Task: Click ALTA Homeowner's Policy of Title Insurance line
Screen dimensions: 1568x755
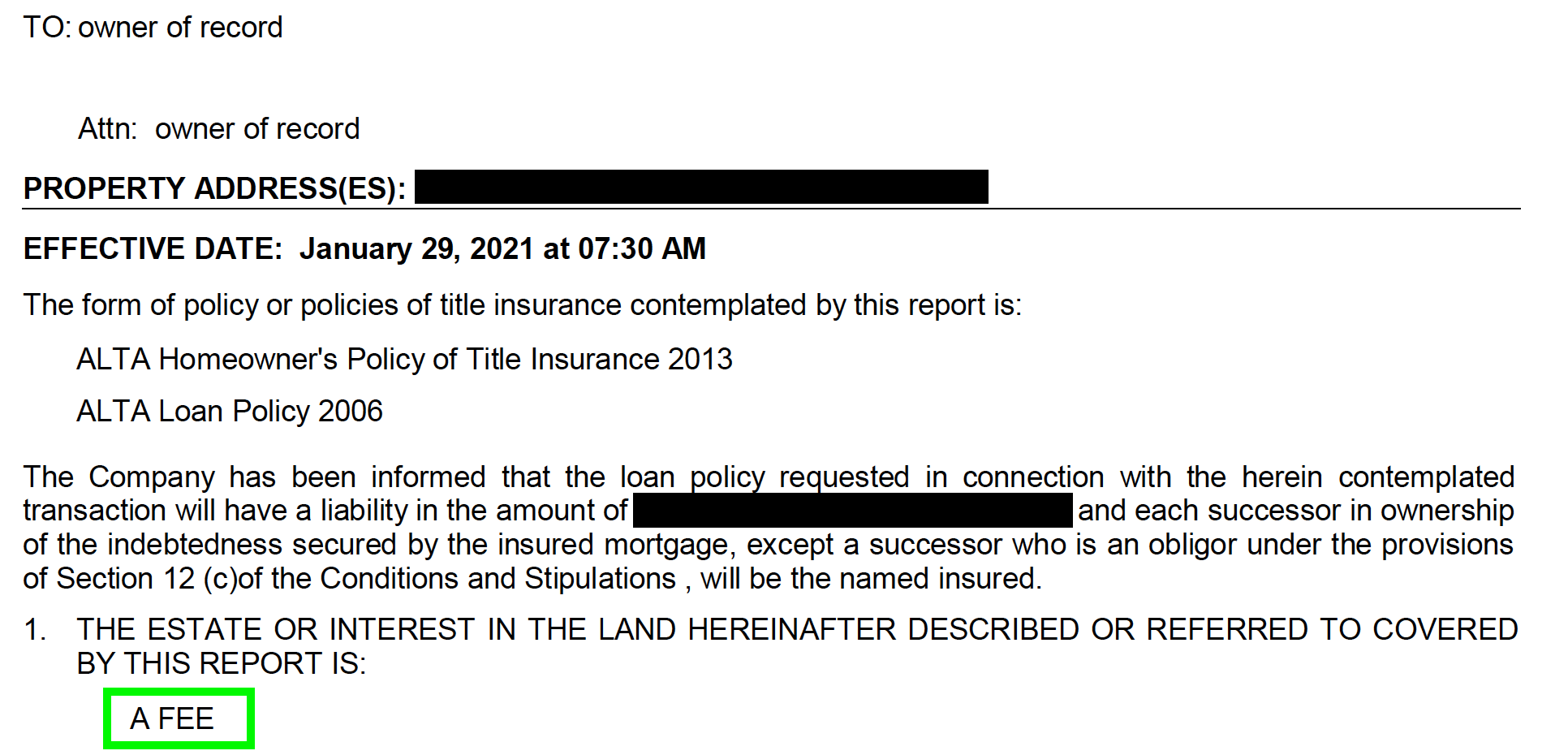Action: [x=404, y=359]
